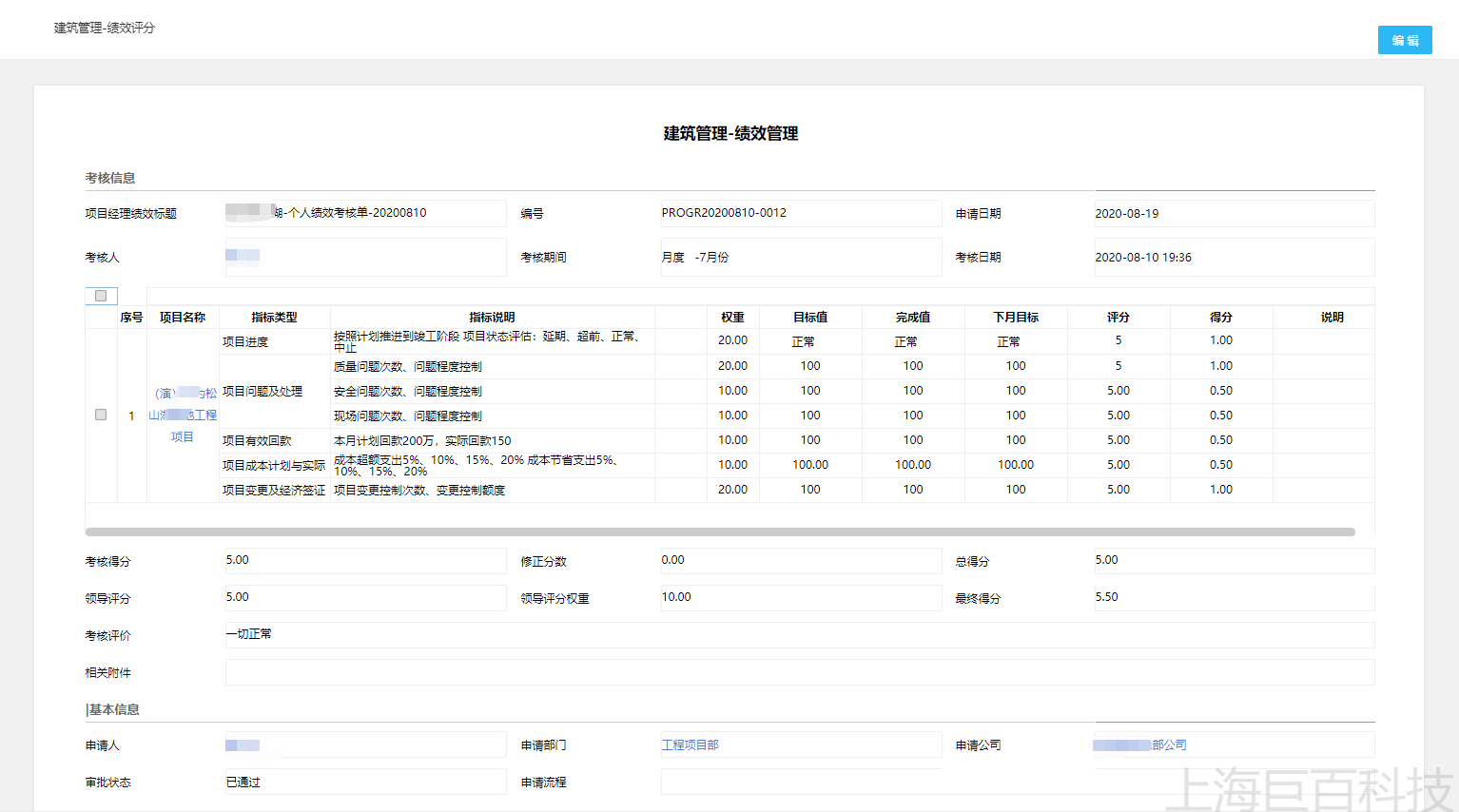Click the 考核得分 field
Image resolution: width=1459 pixels, height=812 pixels.
point(365,560)
